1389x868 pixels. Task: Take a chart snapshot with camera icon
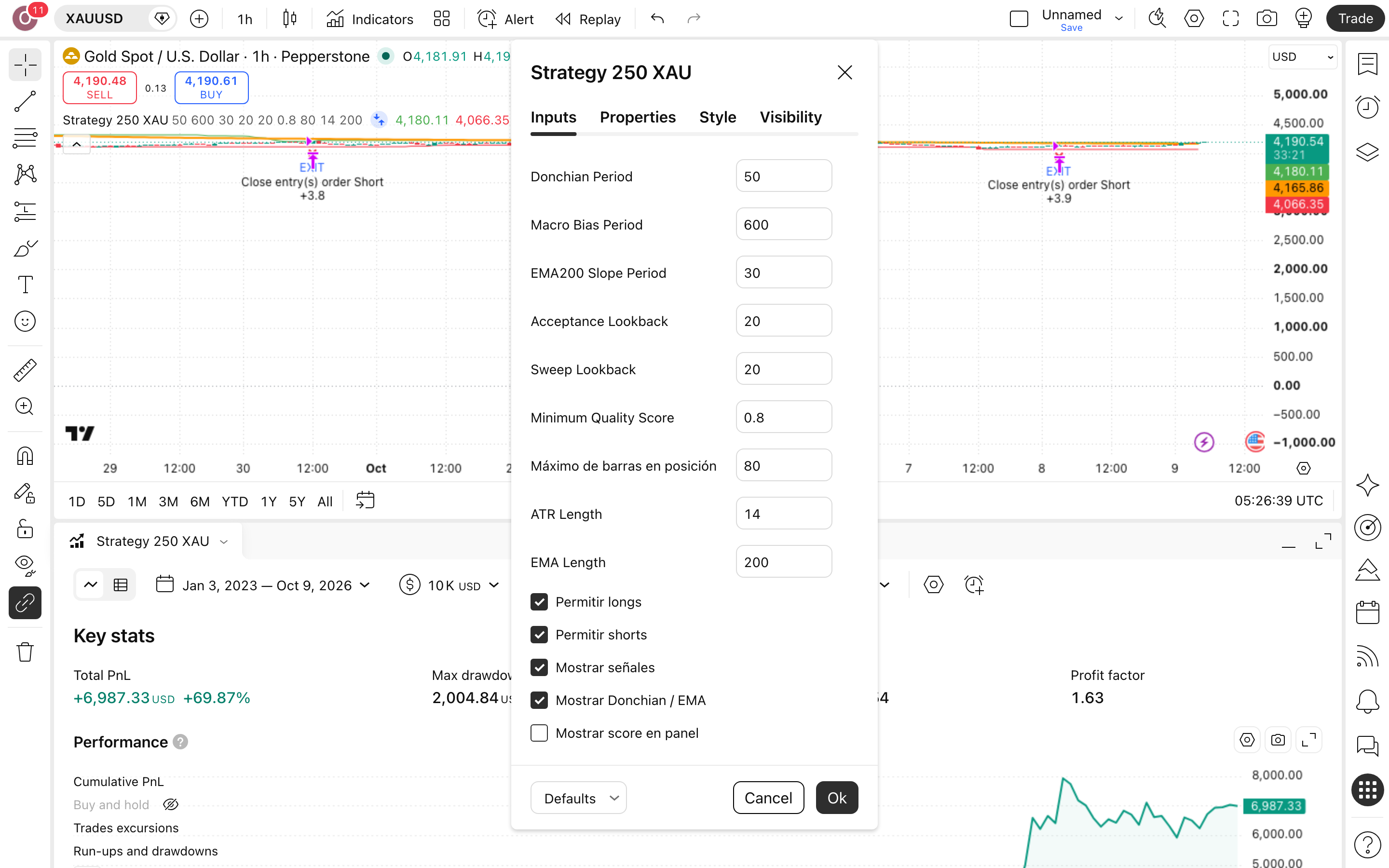click(x=1267, y=19)
